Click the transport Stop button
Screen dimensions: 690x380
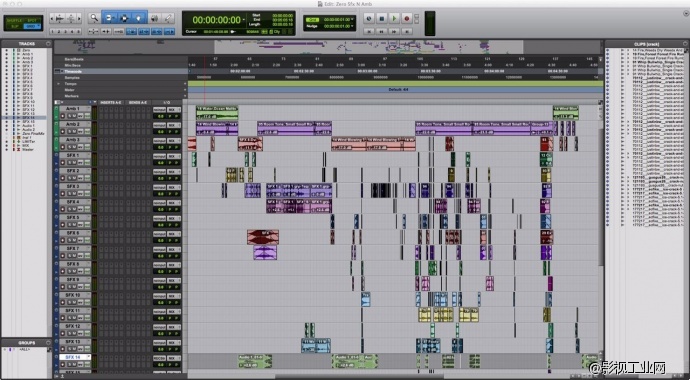[382, 18]
